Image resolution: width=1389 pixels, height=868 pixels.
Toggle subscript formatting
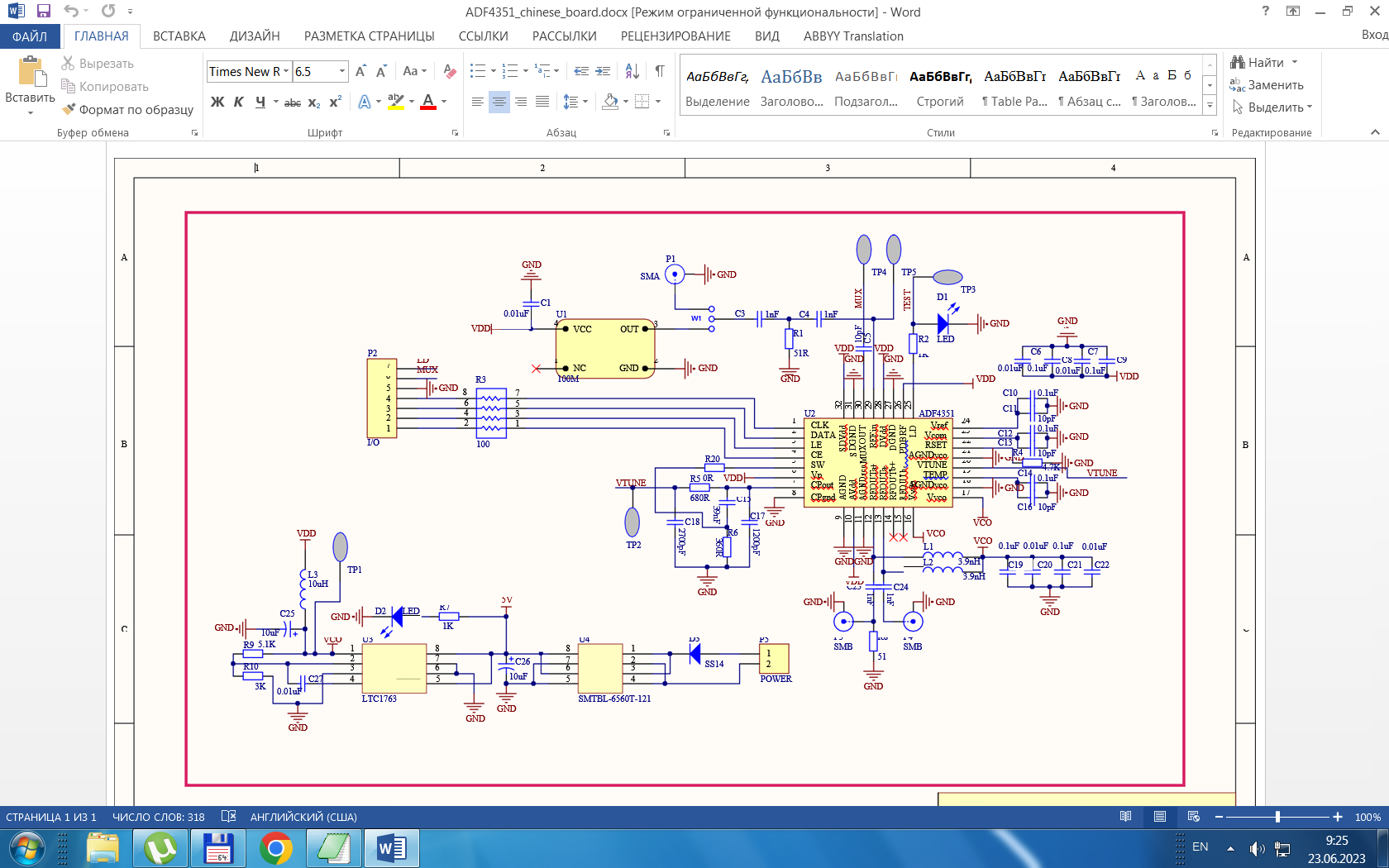pos(314,103)
